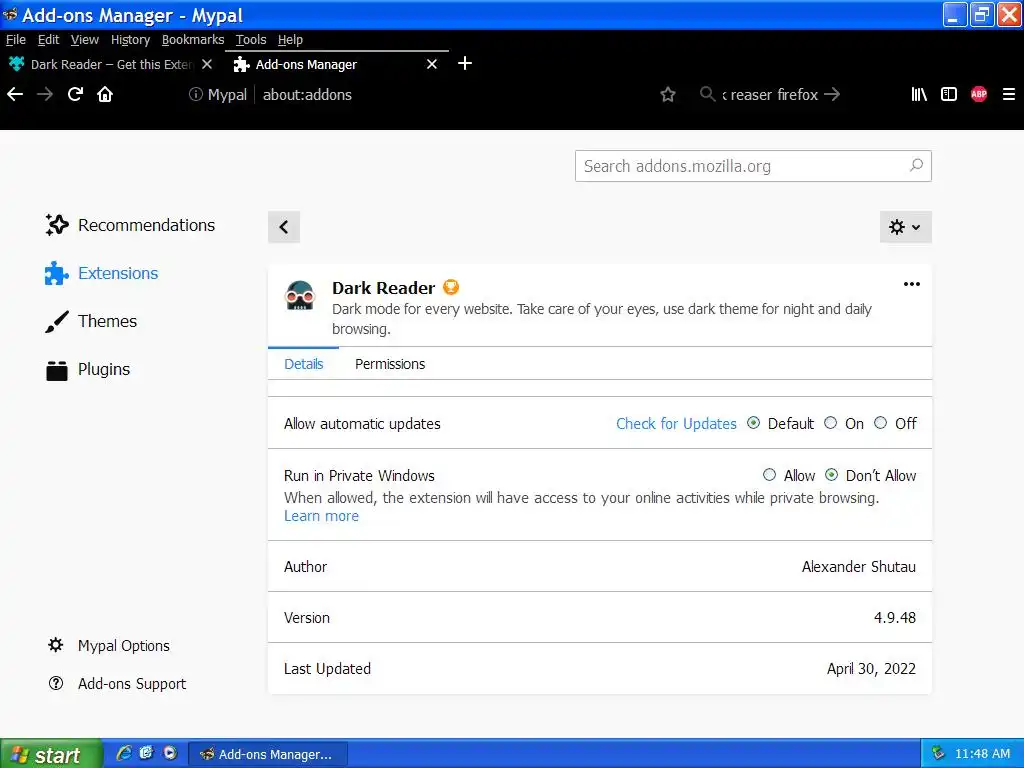Return to the extensions list via back chevron
This screenshot has height=768, width=1024.
click(284, 227)
